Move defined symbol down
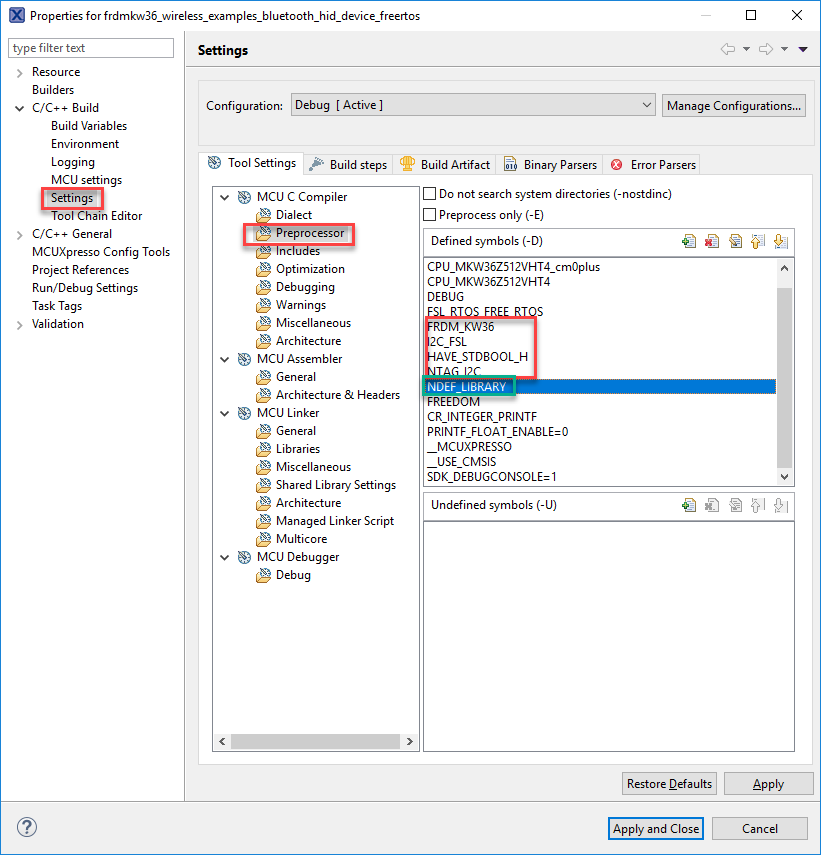 781,241
